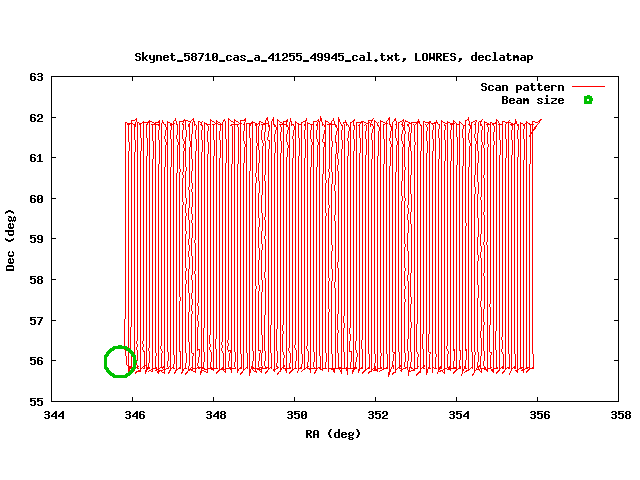Click the x-axis tick label 352
This screenshot has width=640, height=480.
(378, 415)
